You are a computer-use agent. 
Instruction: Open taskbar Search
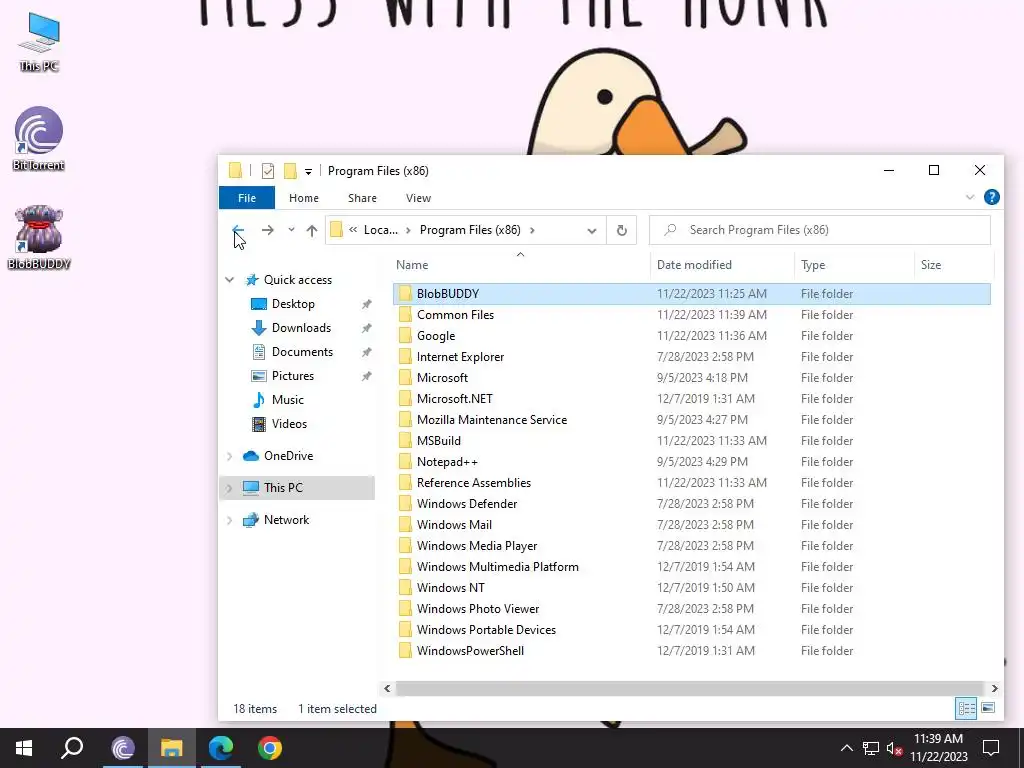coord(72,748)
